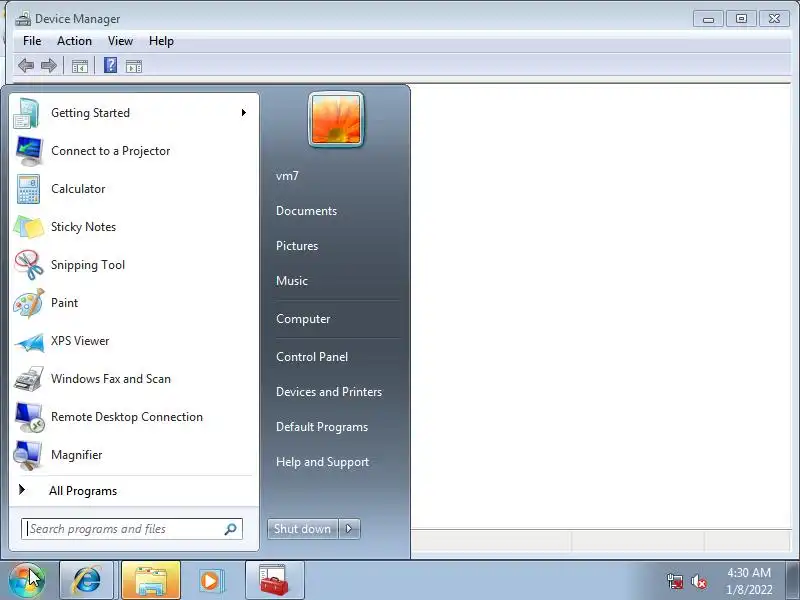Open the File menu
The image size is (800, 600).
click(32, 41)
